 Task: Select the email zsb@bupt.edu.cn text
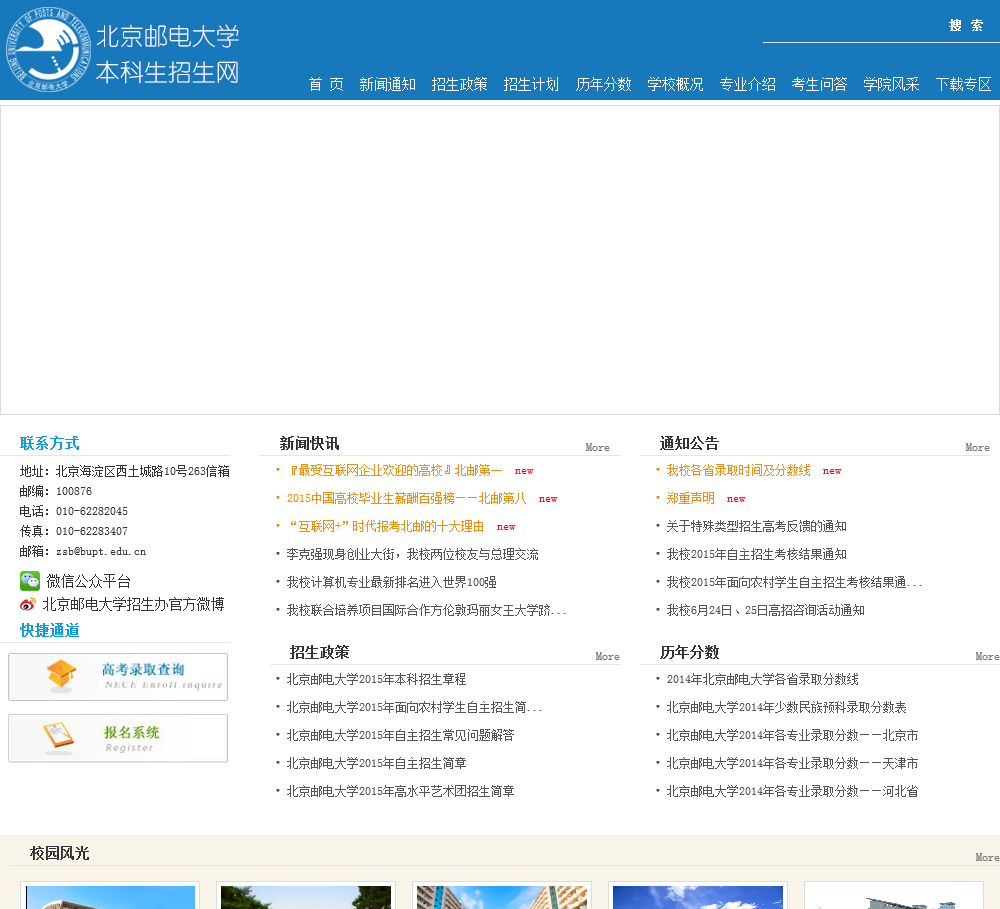(101, 552)
